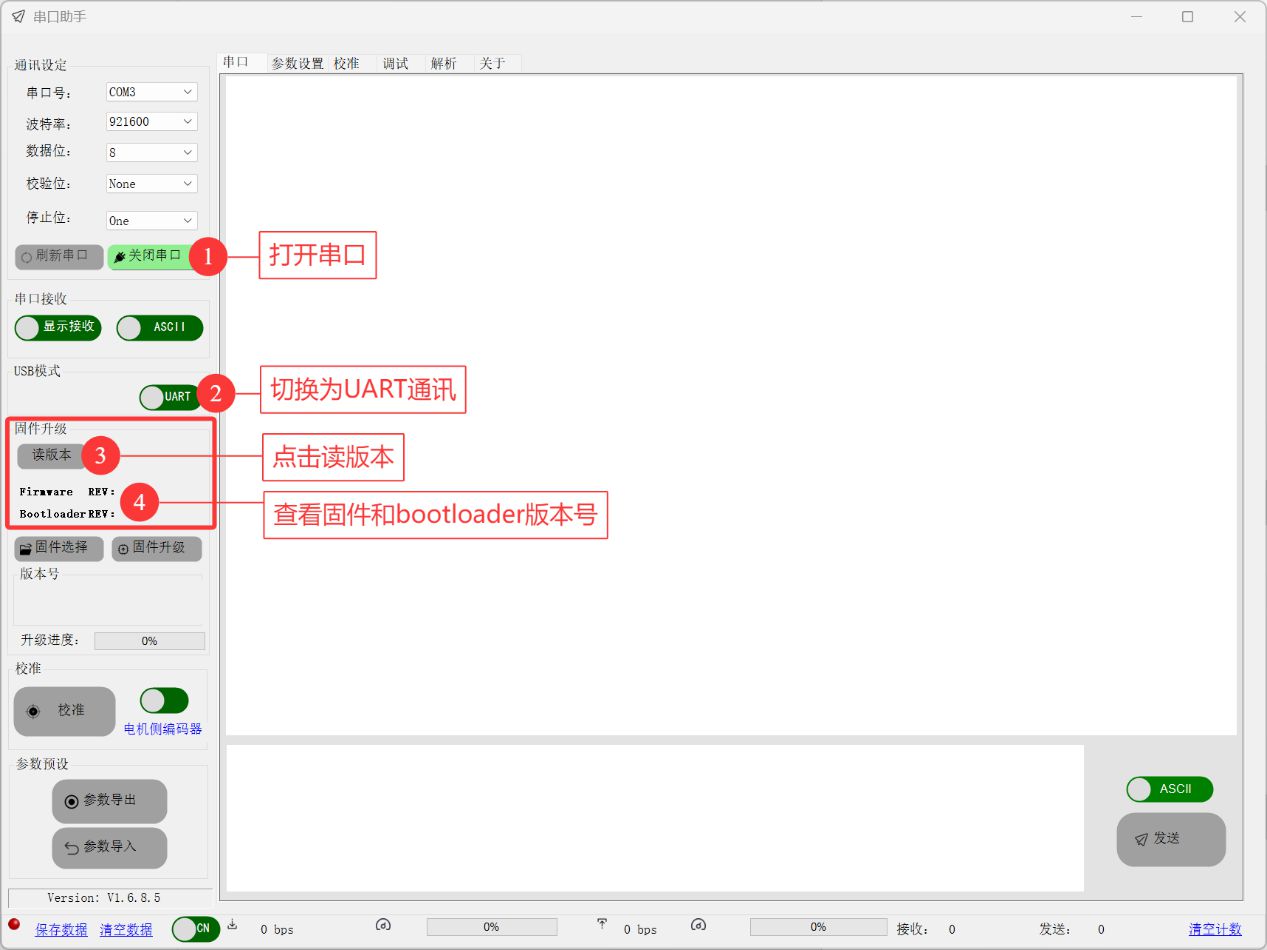
Task: Start the 固件升级 firmware upgrade
Action: 156,548
